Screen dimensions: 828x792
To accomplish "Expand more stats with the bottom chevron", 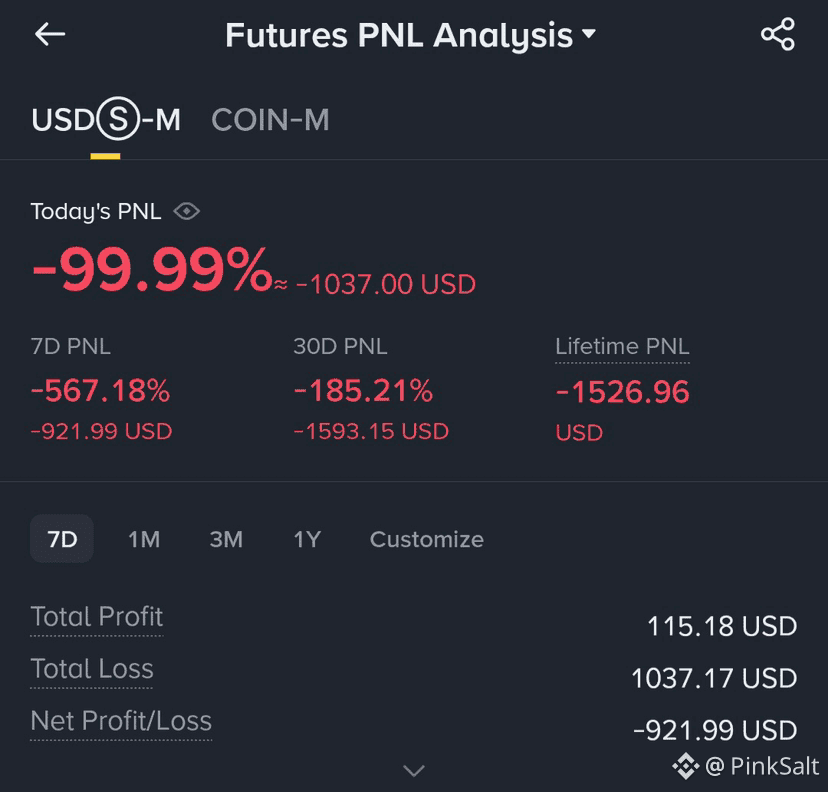I will (x=414, y=771).
